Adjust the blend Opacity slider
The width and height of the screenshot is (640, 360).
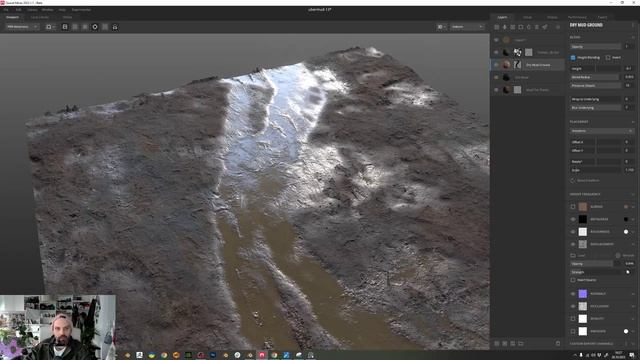[596, 47]
